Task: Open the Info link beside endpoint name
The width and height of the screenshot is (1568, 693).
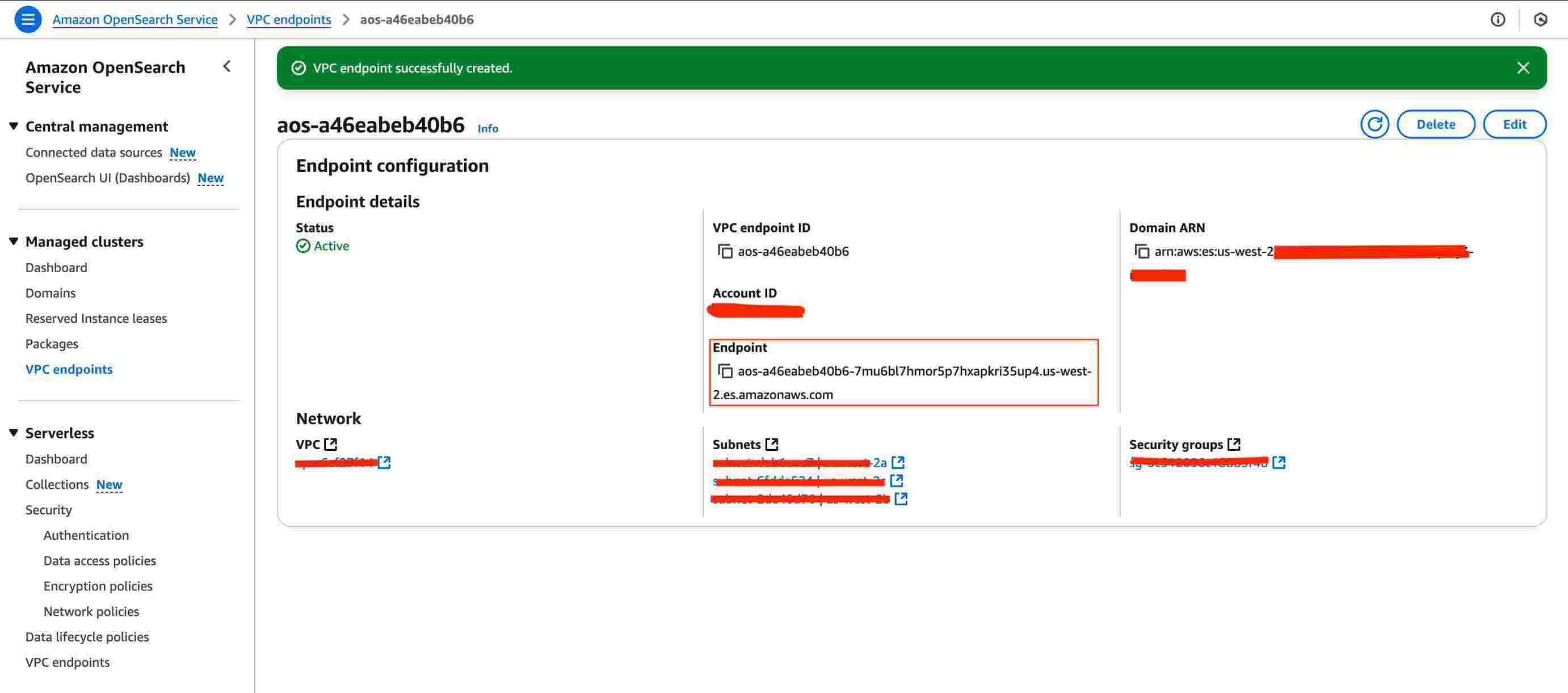Action: (x=487, y=128)
